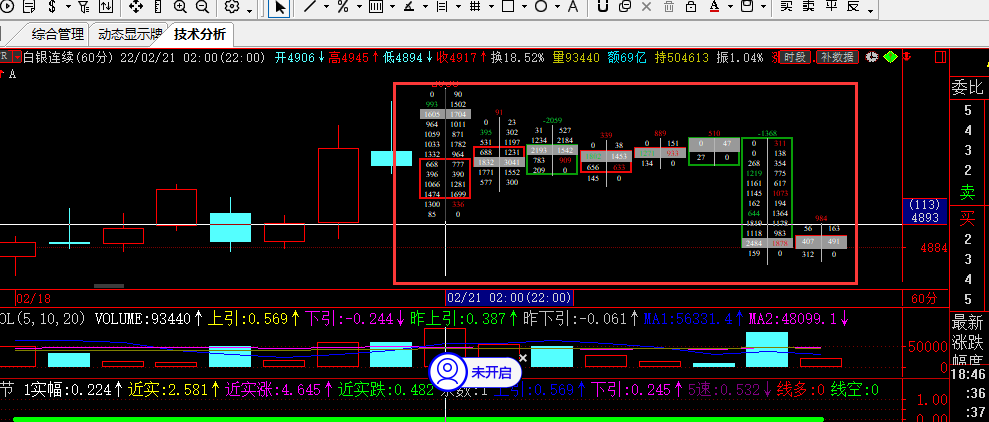Click the 时段 button
989x422 pixels.
pyautogui.click(x=795, y=57)
